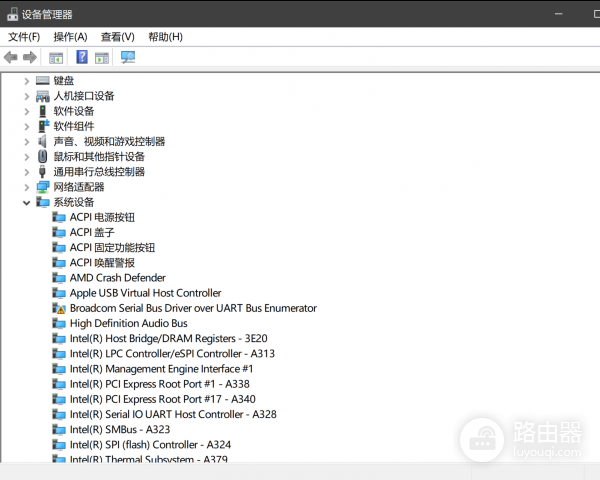The image size is (600, 480).
Task: Select Intel(R) SPI (flash) Controller - A324
Action: coord(150,445)
